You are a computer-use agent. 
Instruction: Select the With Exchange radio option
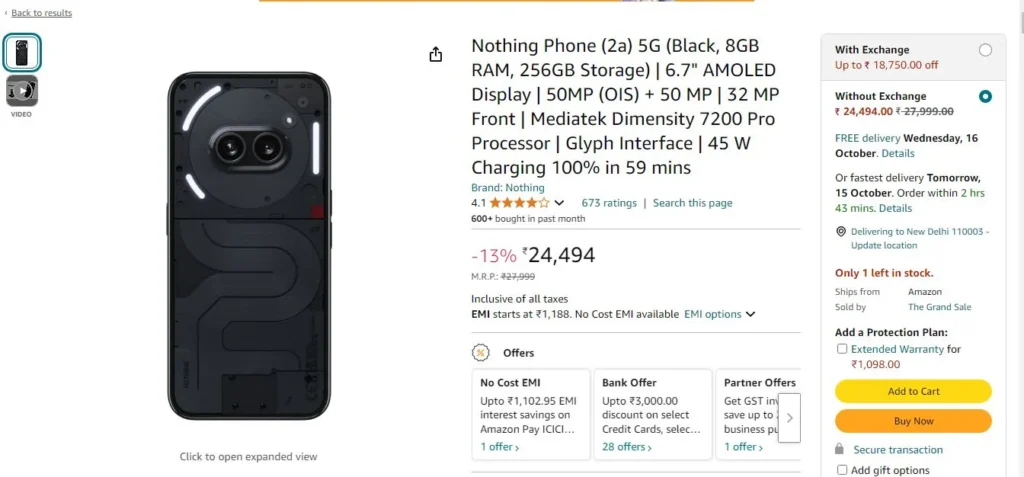[985, 50]
